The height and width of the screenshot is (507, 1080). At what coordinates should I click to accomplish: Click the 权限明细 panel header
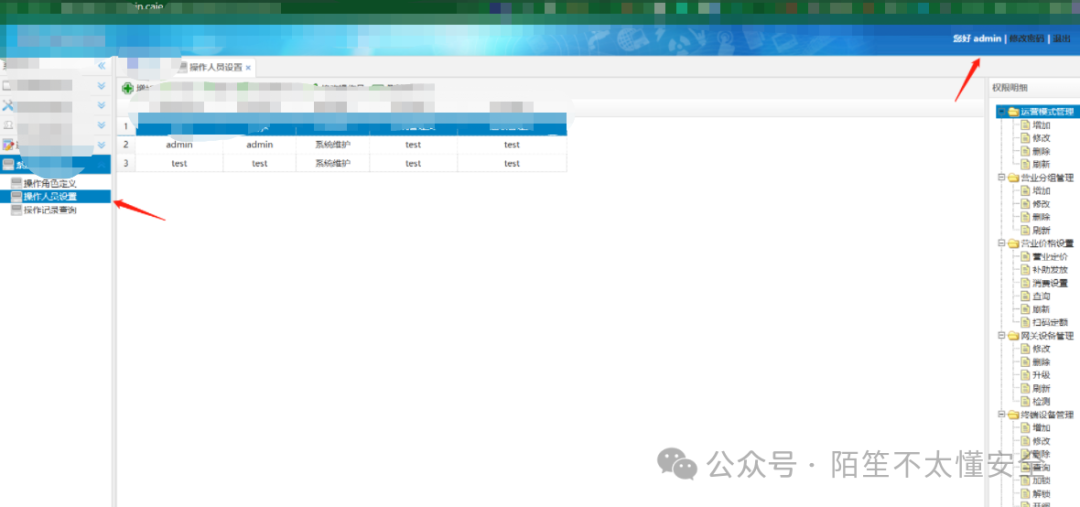click(x=1010, y=87)
